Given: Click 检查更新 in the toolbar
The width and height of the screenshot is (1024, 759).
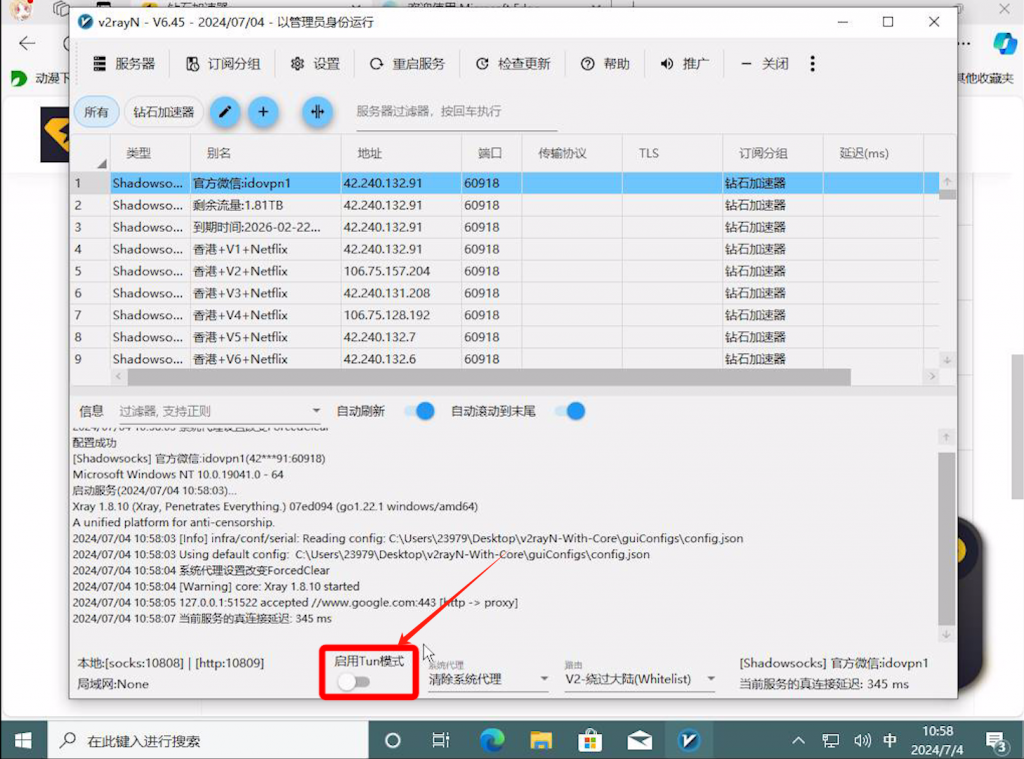Looking at the screenshot, I should click(x=513, y=63).
